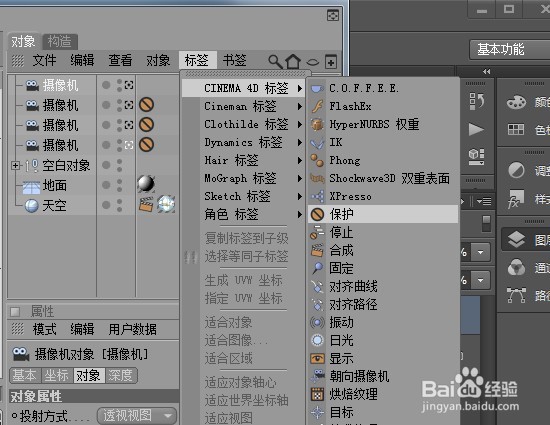Viewport: 550px width, 425px height.
Task: Open the 书签 menu
Action: coord(235,60)
